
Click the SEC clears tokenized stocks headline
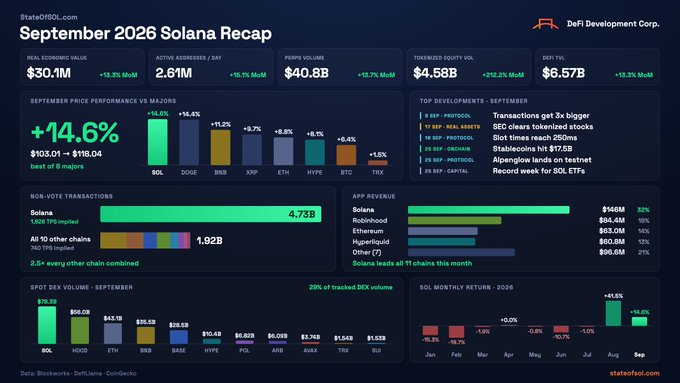click(x=543, y=127)
